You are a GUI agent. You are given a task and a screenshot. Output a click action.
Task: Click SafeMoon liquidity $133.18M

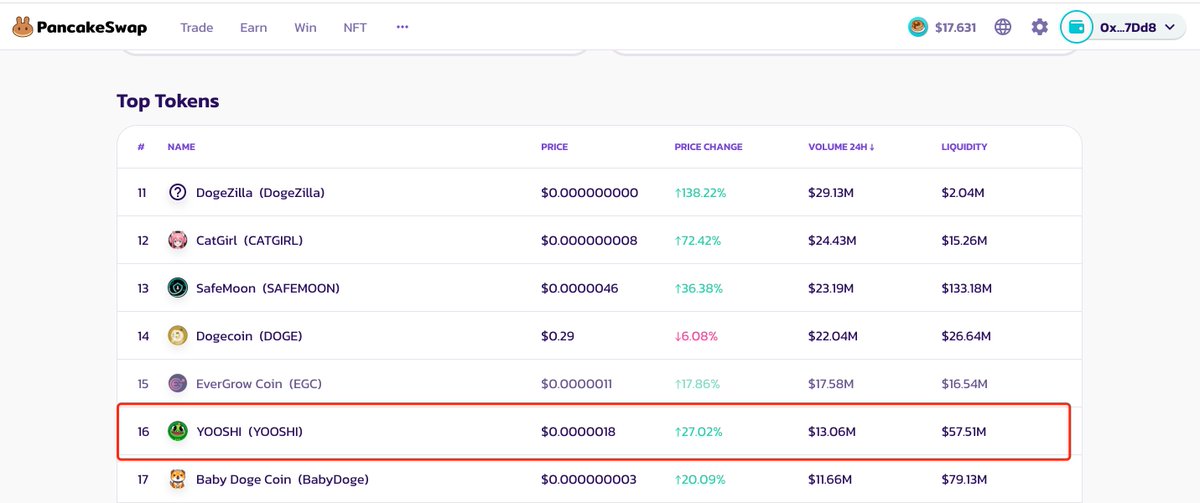click(x=966, y=288)
